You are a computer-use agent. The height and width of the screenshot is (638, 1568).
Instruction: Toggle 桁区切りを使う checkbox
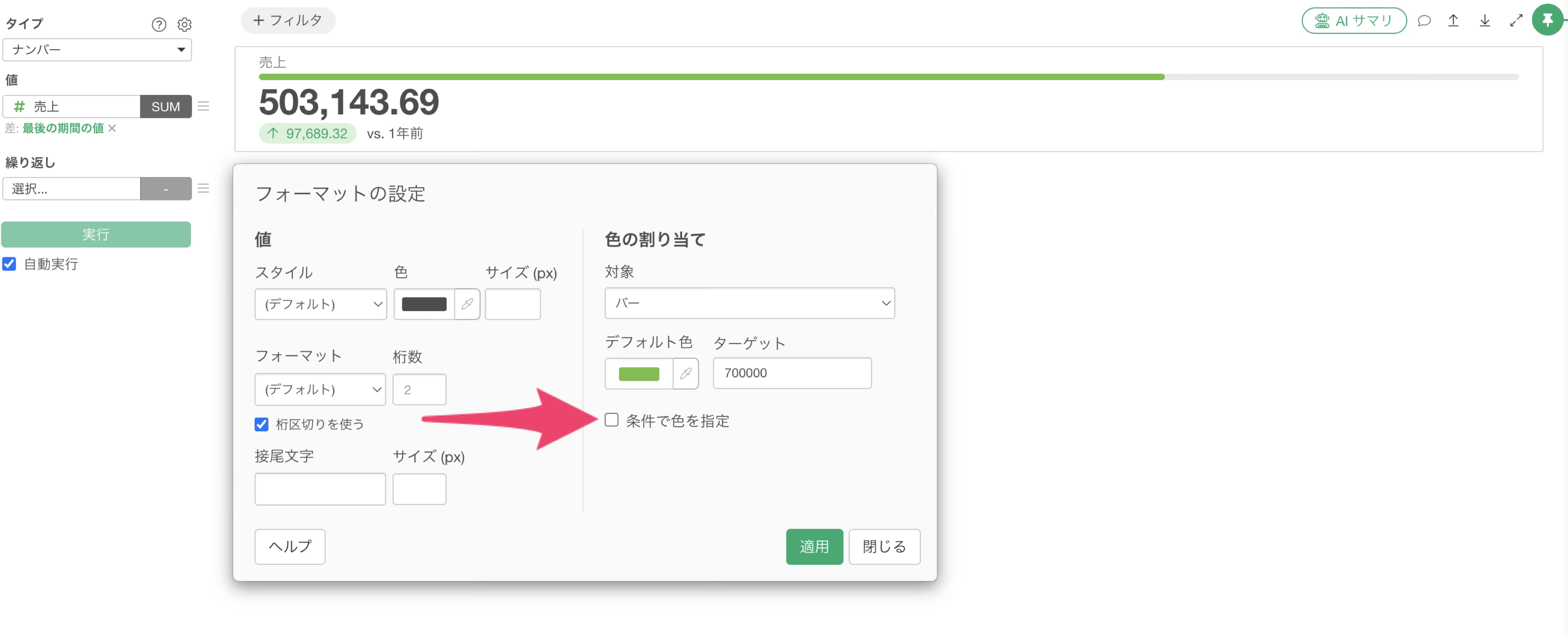click(261, 424)
